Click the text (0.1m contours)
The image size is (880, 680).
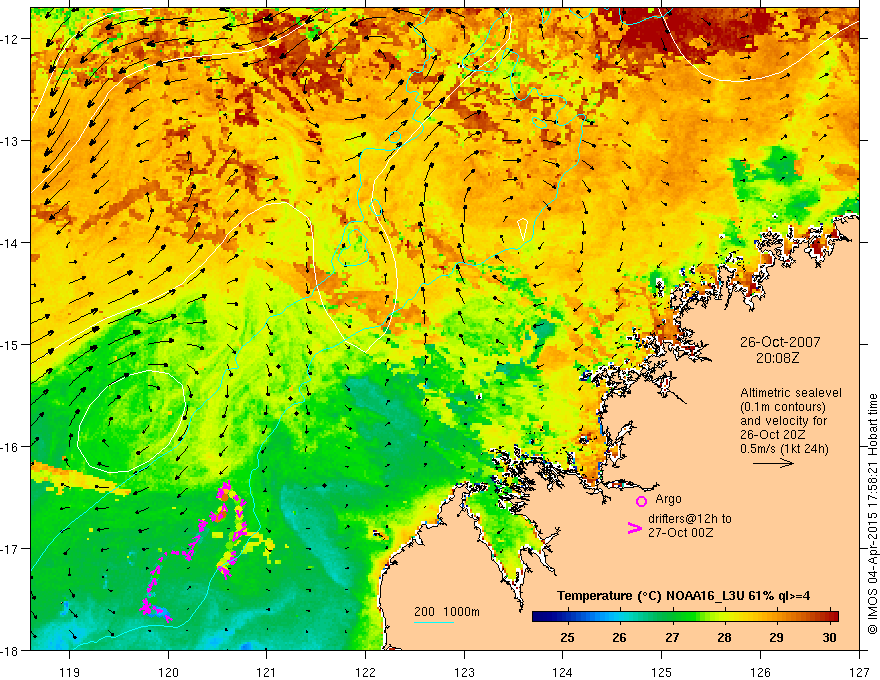[x=783, y=407]
